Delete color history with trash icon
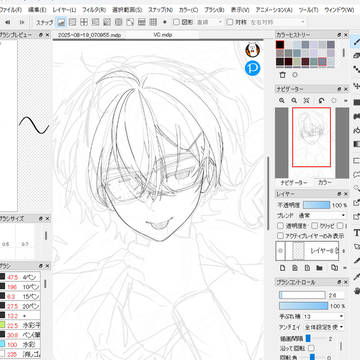 click(282, 75)
